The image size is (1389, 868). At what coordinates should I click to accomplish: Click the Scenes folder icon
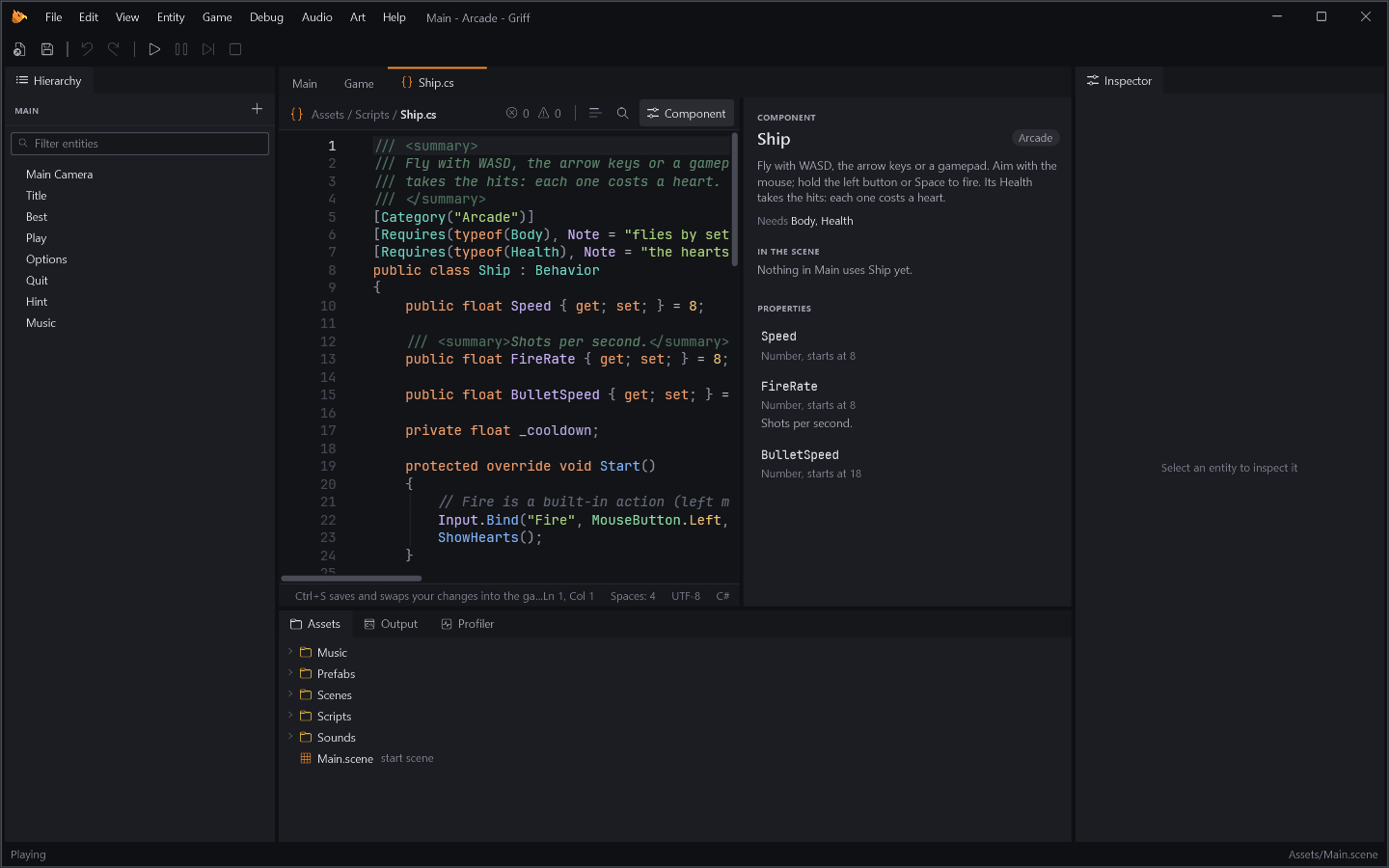pyautogui.click(x=306, y=695)
